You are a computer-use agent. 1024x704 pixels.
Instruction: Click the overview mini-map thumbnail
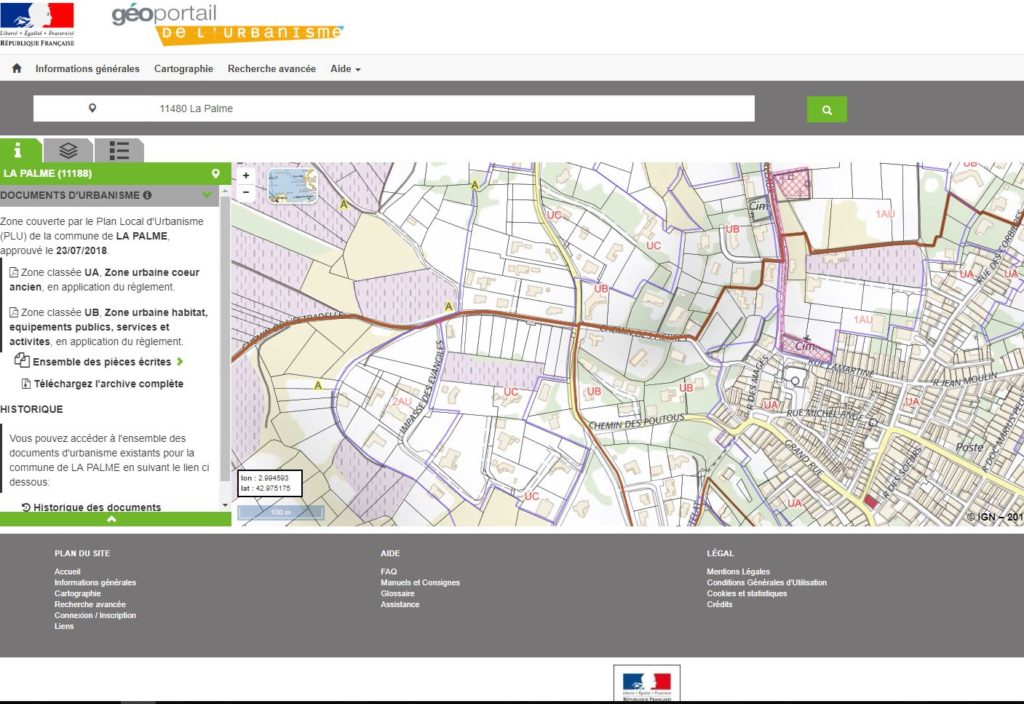point(292,185)
